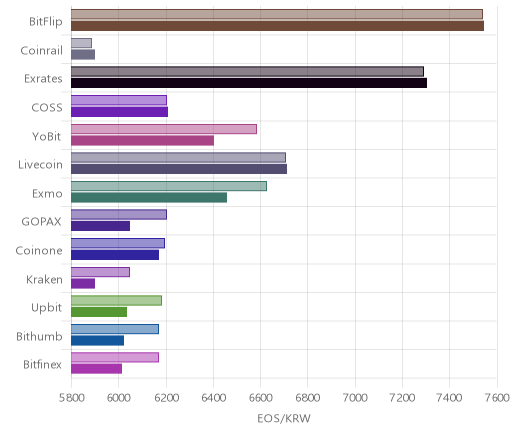Click the green Upbit lower bar
The width and height of the screenshot is (512, 436).
click(99, 312)
